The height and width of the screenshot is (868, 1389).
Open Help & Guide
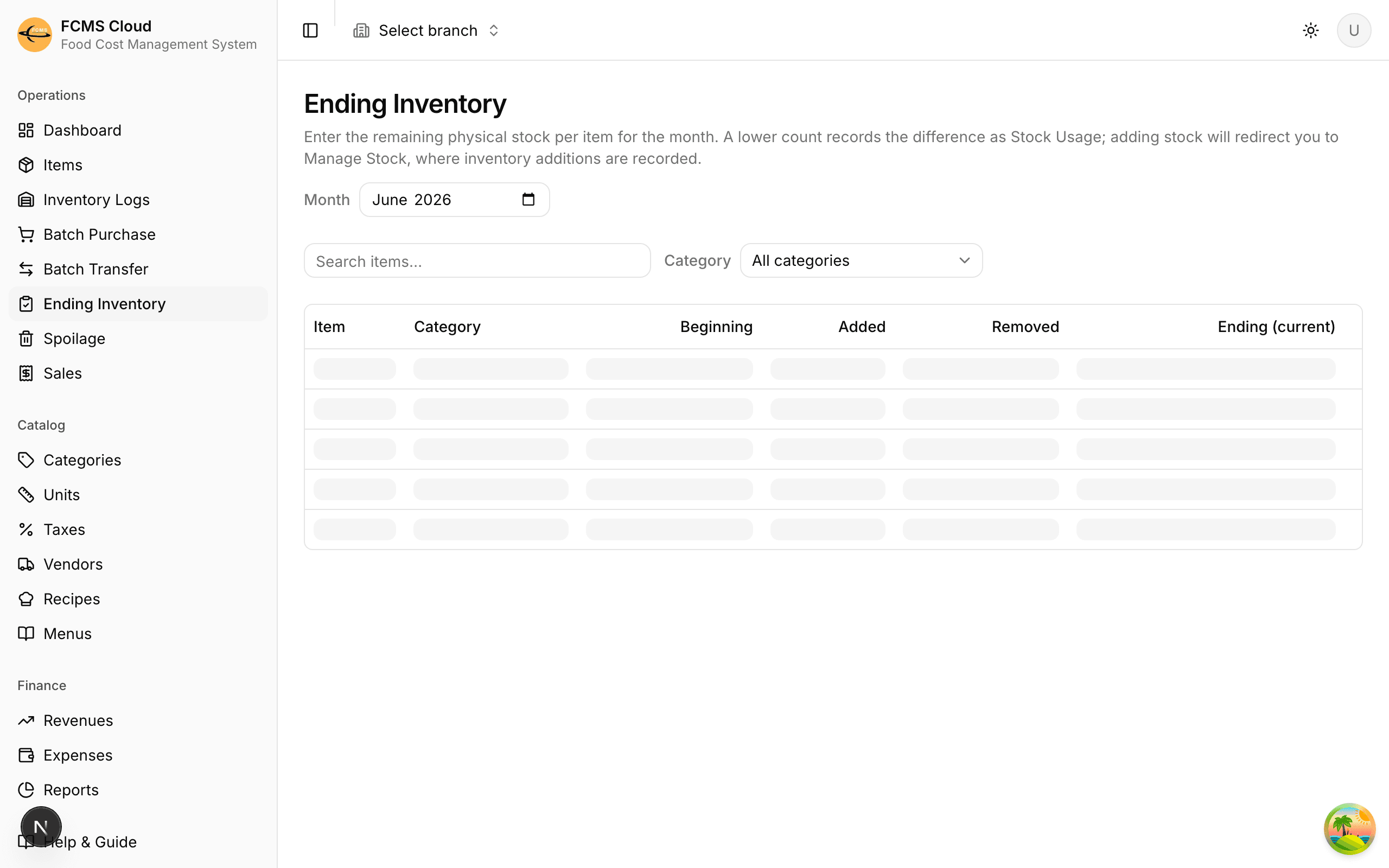coord(138,841)
